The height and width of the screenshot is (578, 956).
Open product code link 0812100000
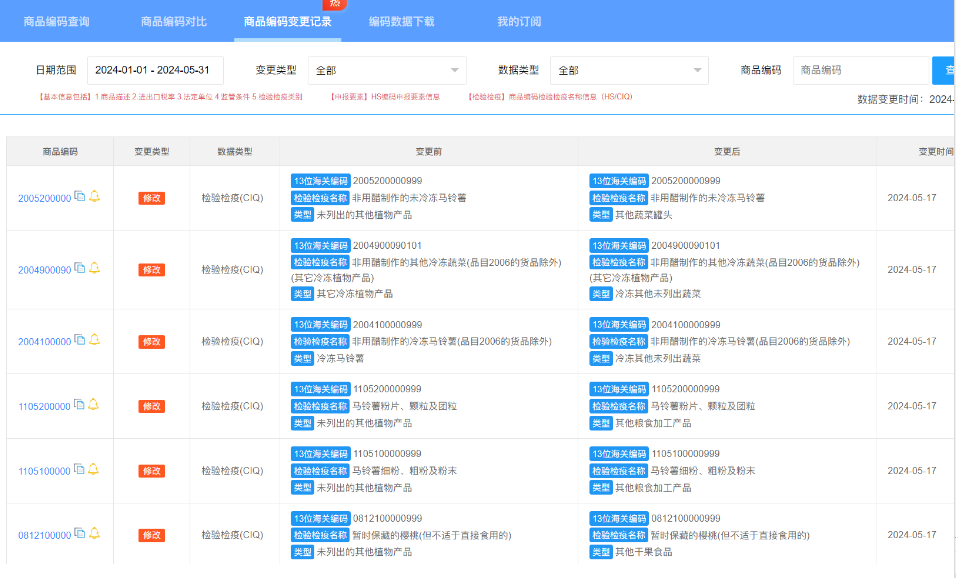[x=45, y=535]
